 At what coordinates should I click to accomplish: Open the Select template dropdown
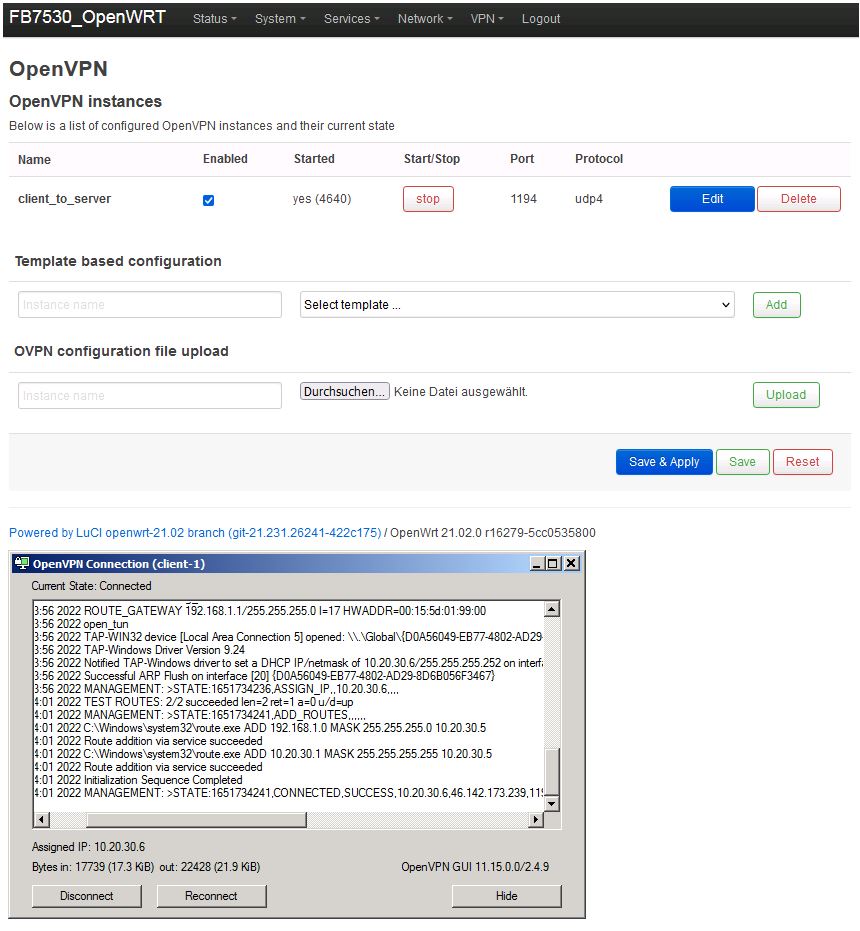pyautogui.click(x=517, y=305)
